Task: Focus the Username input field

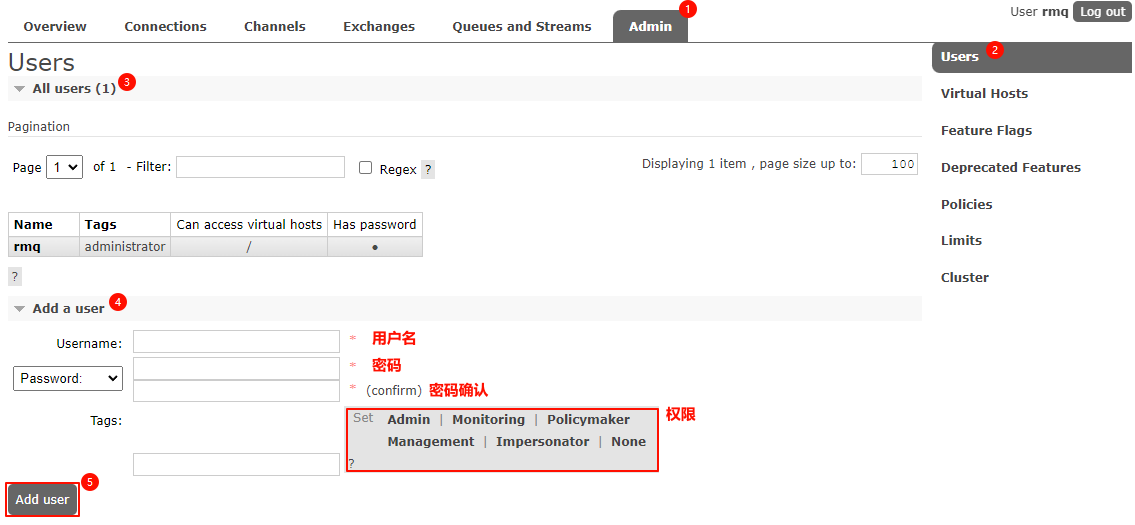Action: pyautogui.click(x=237, y=342)
